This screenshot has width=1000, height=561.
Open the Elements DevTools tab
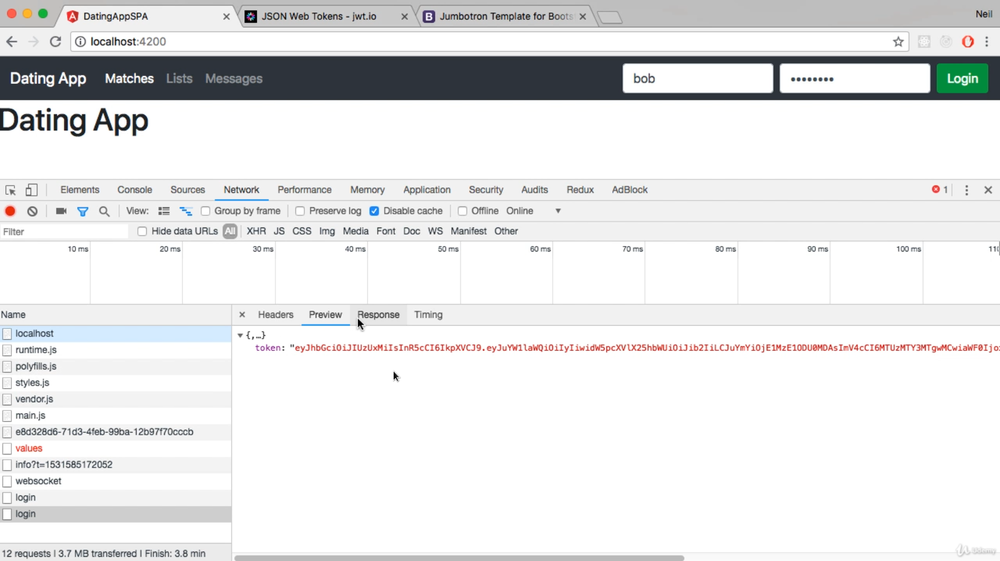click(x=80, y=190)
